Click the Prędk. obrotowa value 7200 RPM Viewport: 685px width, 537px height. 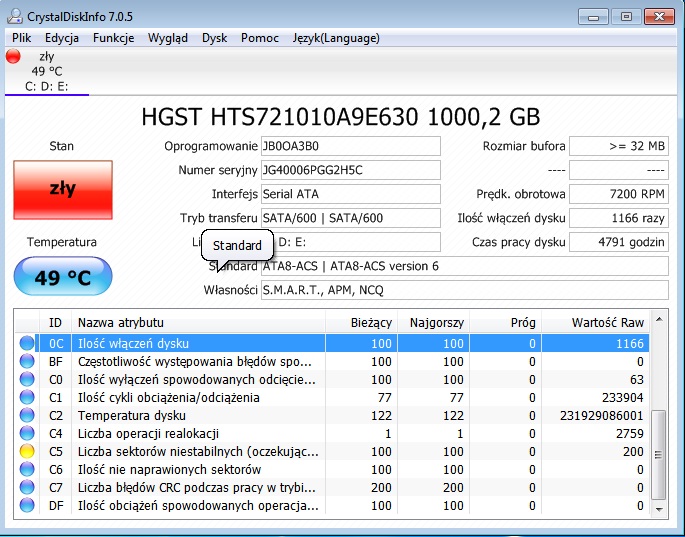(x=619, y=194)
